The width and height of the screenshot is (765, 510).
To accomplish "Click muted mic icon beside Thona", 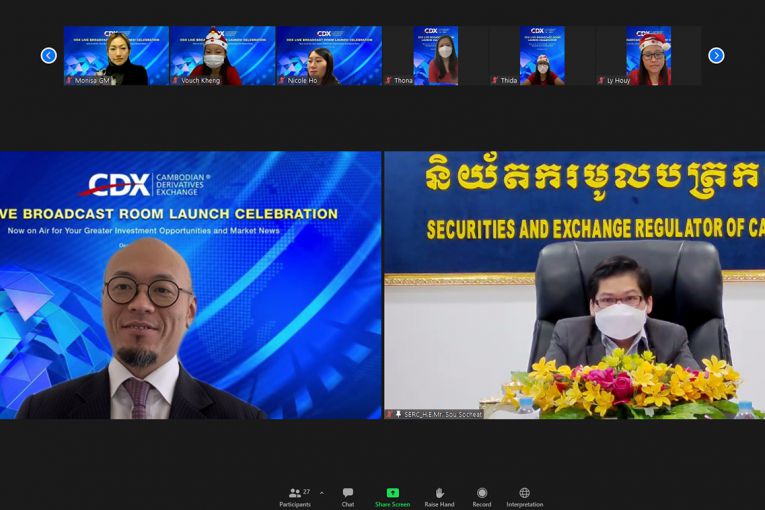I will pos(388,81).
